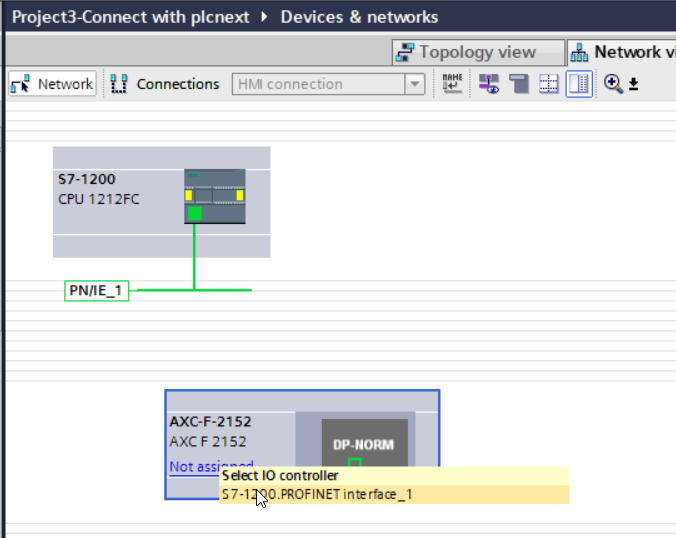Activate the Network networking mode button
The image size is (676, 538).
[52, 84]
